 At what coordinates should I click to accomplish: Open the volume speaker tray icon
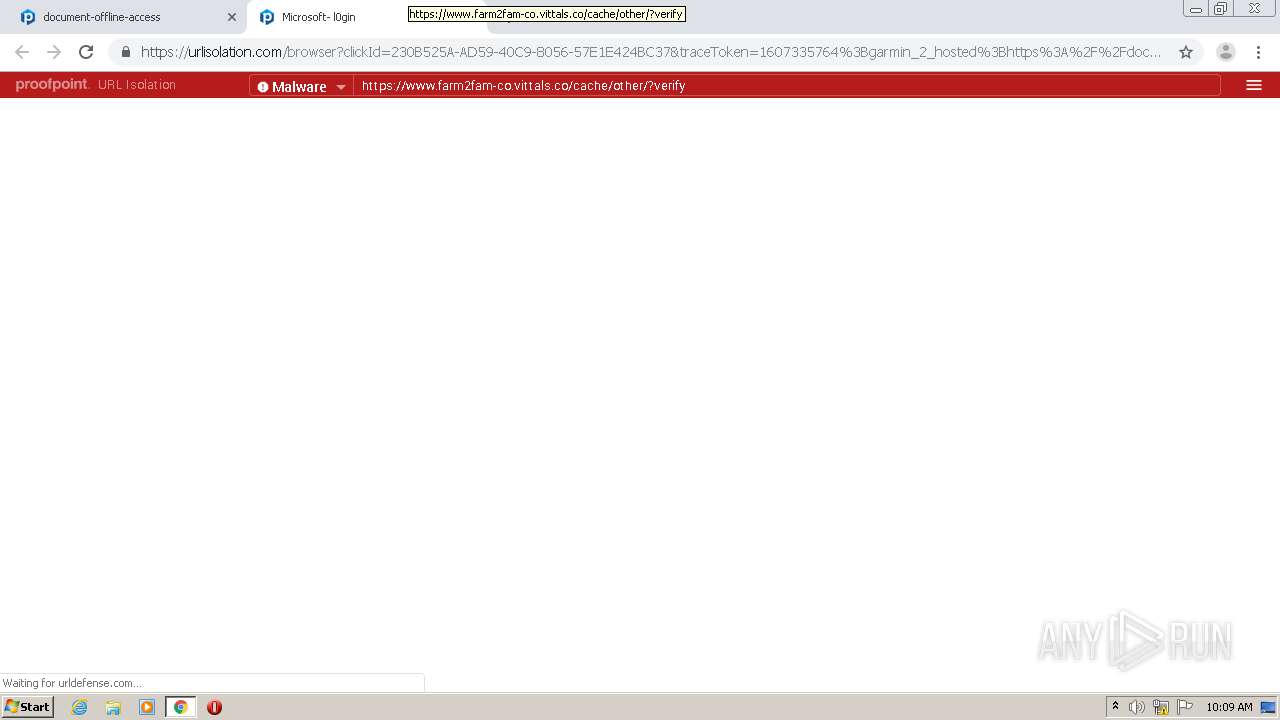point(1137,707)
